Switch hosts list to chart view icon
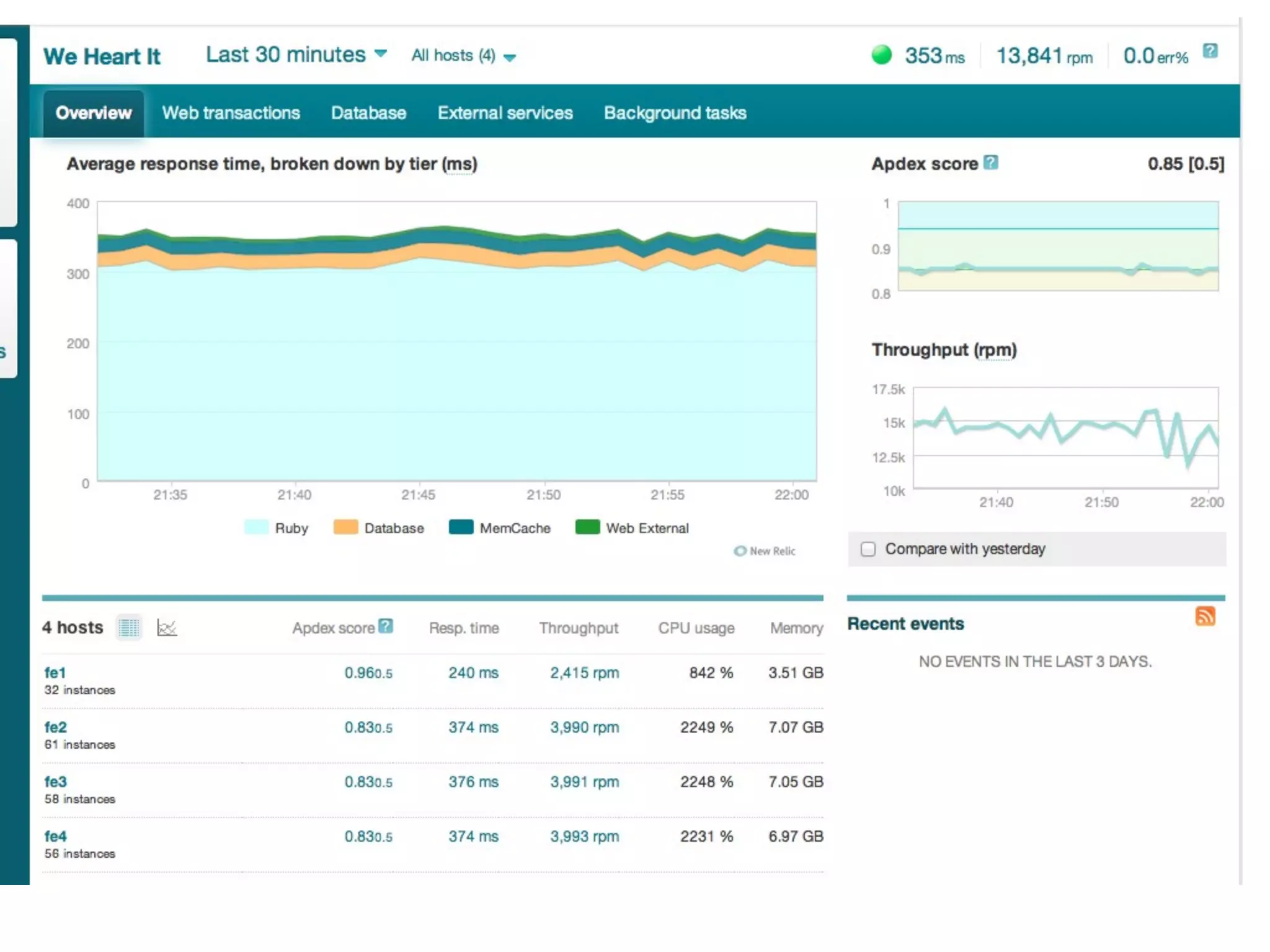 [167, 628]
